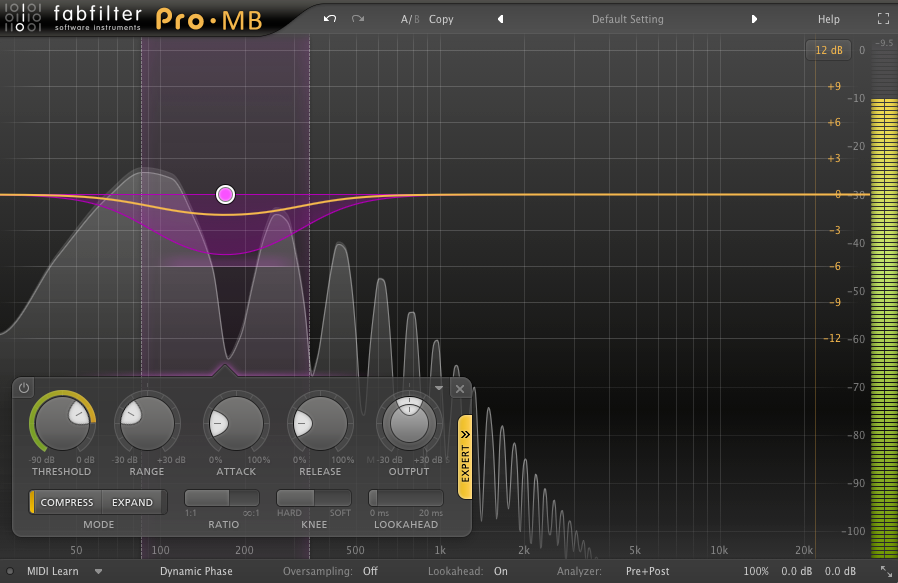Click the undo arrow icon
Image resolution: width=898 pixels, height=583 pixels.
(x=330, y=19)
